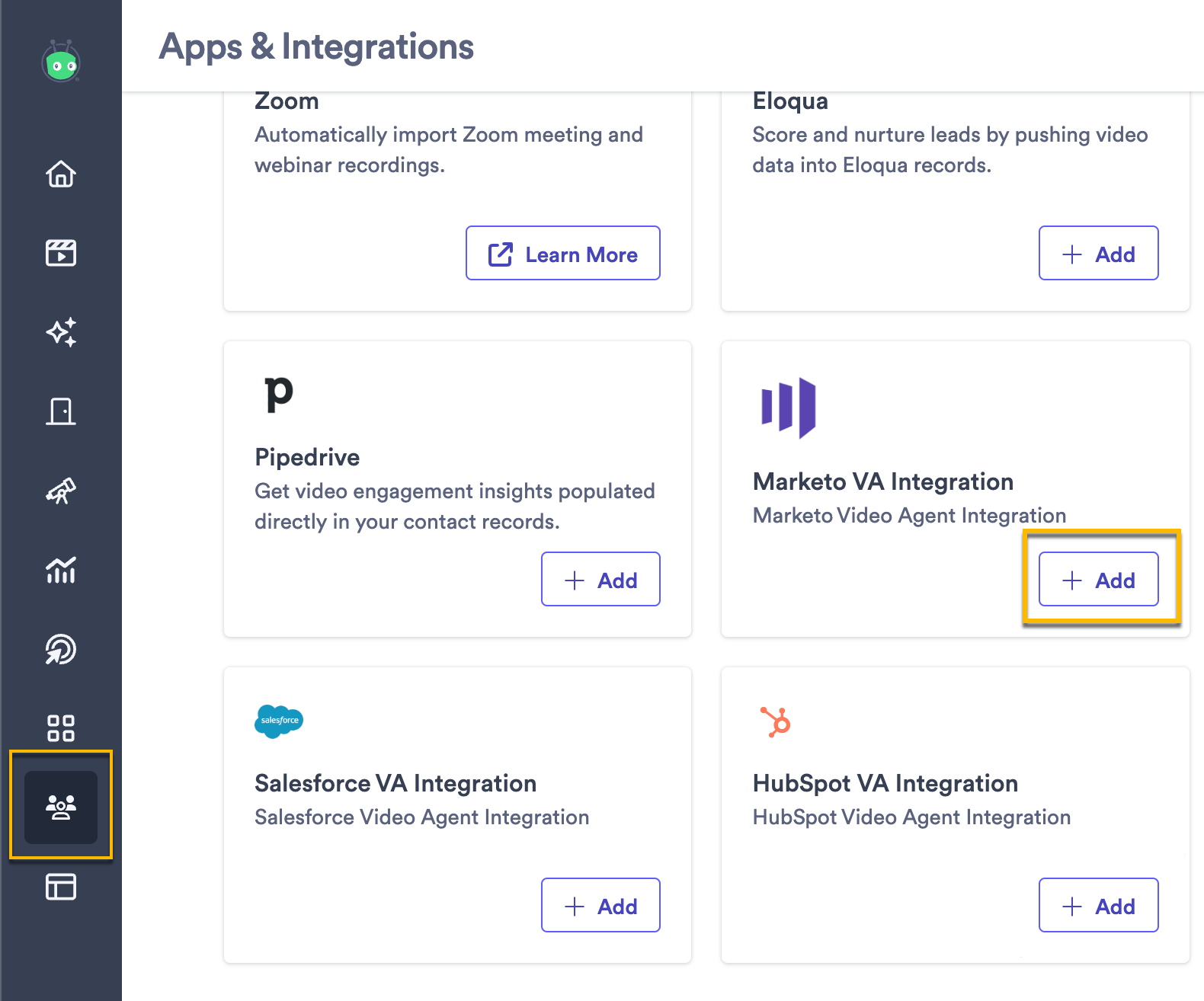Select the telescope discovery icon
The height and width of the screenshot is (1001, 1204).
tap(61, 491)
